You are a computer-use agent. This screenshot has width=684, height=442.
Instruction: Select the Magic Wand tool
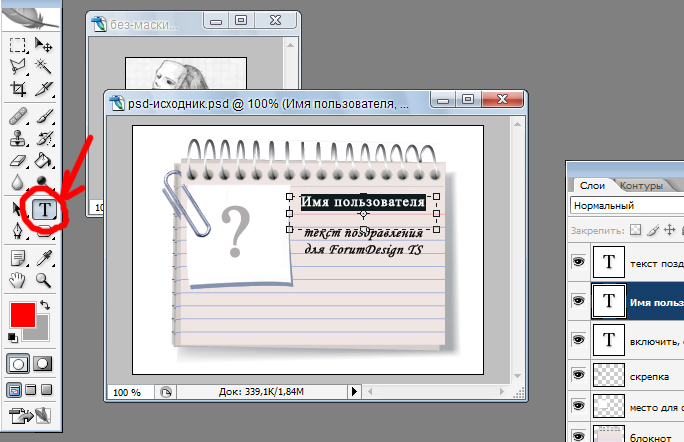coord(44,67)
